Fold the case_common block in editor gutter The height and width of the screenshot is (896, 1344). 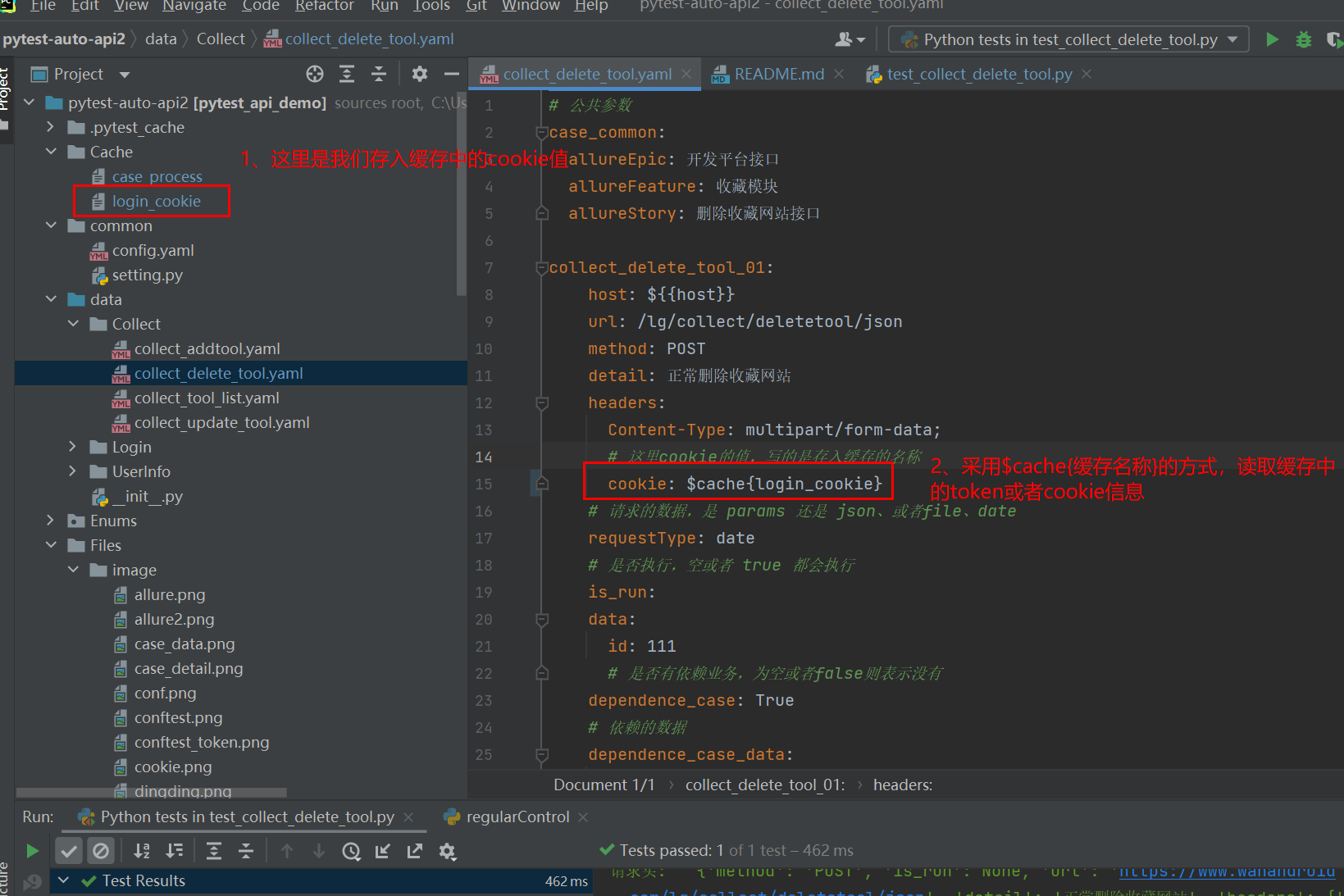(541, 132)
